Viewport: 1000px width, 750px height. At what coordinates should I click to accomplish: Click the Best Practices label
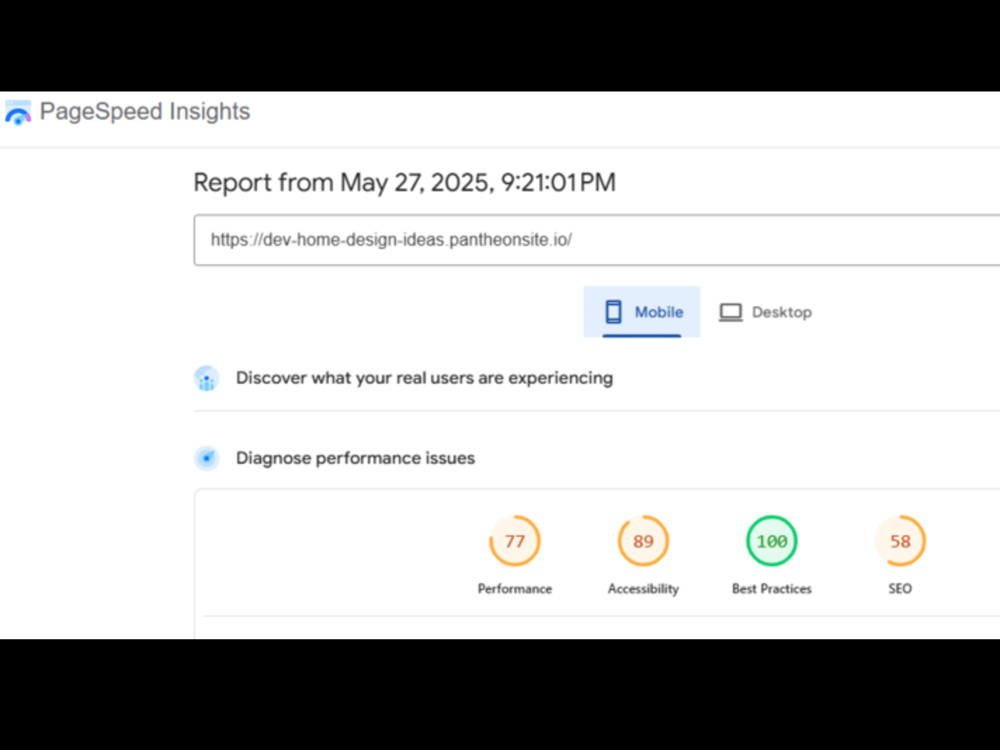(x=772, y=589)
